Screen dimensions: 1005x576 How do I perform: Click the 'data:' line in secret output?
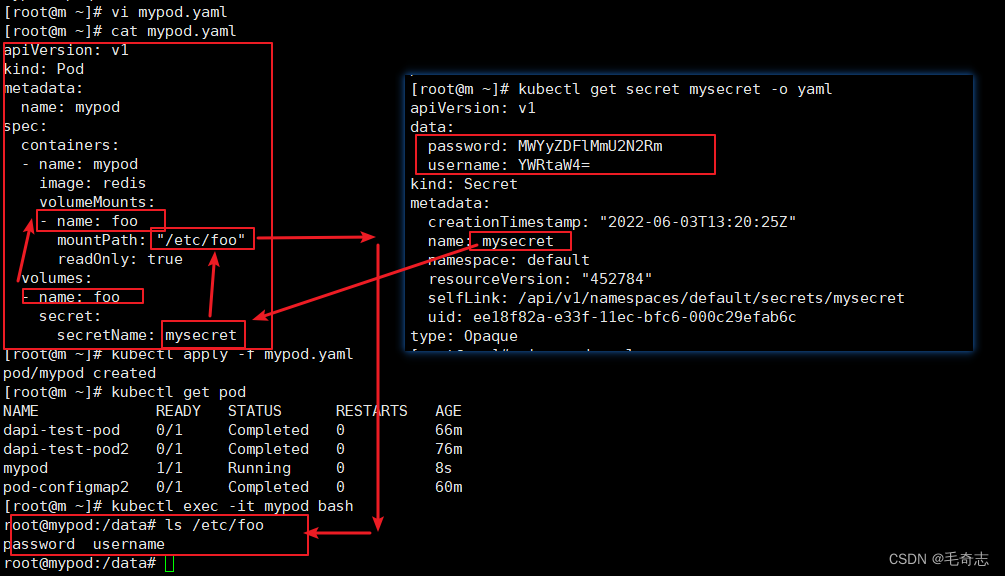tap(432, 128)
